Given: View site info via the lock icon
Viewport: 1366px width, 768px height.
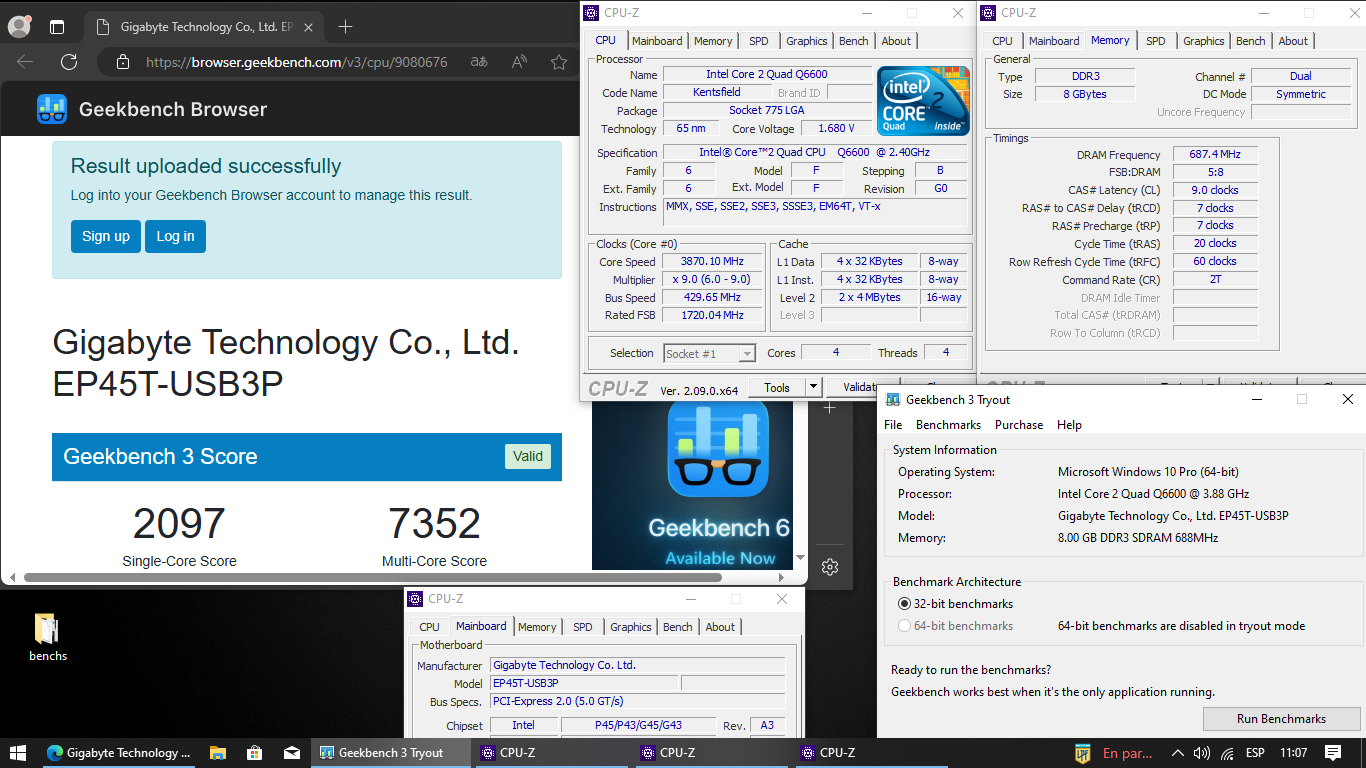Looking at the screenshot, I should 123,62.
